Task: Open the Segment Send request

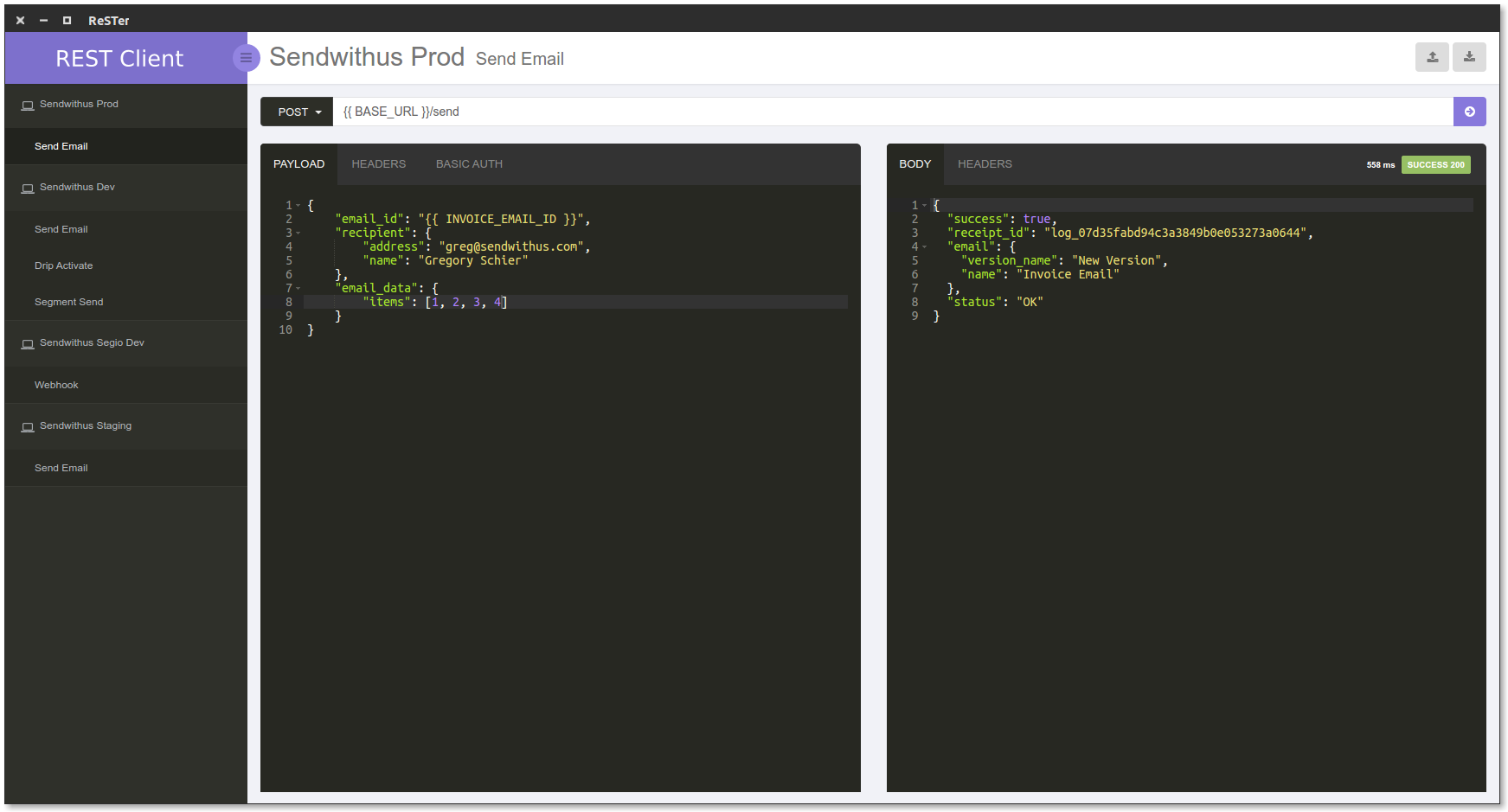Action: coord(126,302)
